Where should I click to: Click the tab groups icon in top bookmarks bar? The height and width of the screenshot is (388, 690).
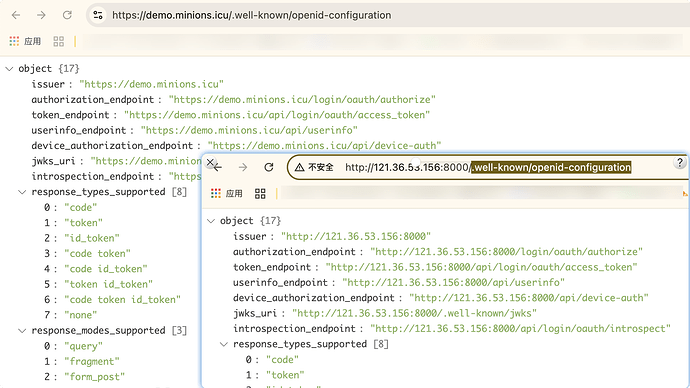[59, 41]
